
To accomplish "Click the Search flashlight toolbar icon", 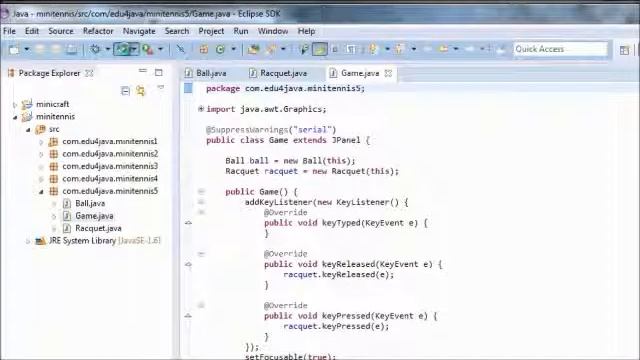I will pyautogui.click(x=271, y=49).
